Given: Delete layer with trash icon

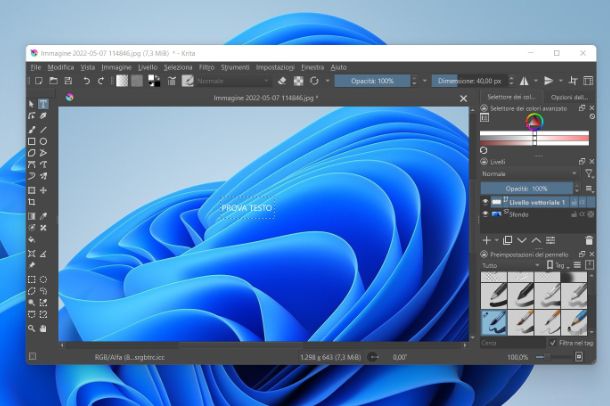Looking at the screenshot, I should [x=589, y=240].
